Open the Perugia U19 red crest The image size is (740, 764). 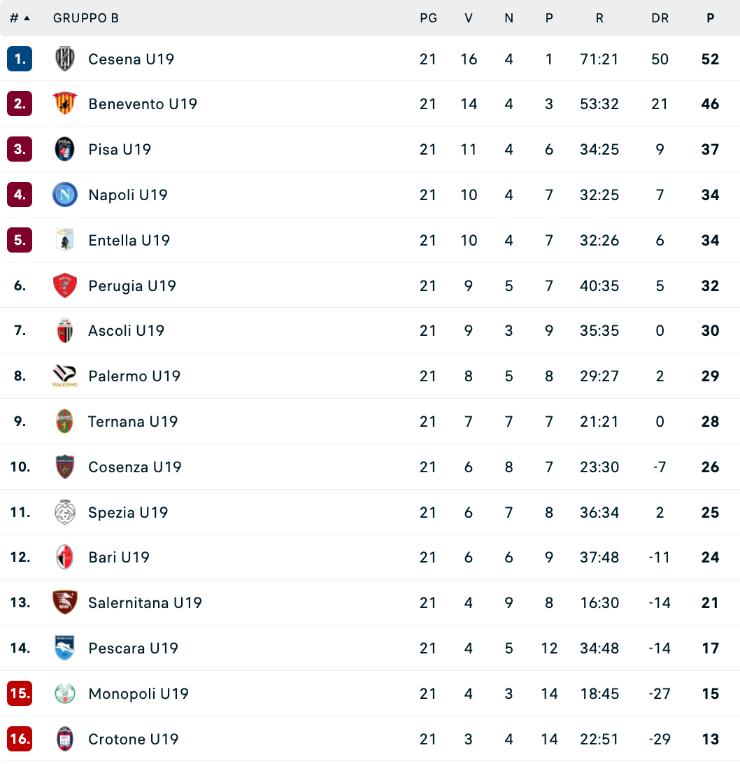[65, 286]
